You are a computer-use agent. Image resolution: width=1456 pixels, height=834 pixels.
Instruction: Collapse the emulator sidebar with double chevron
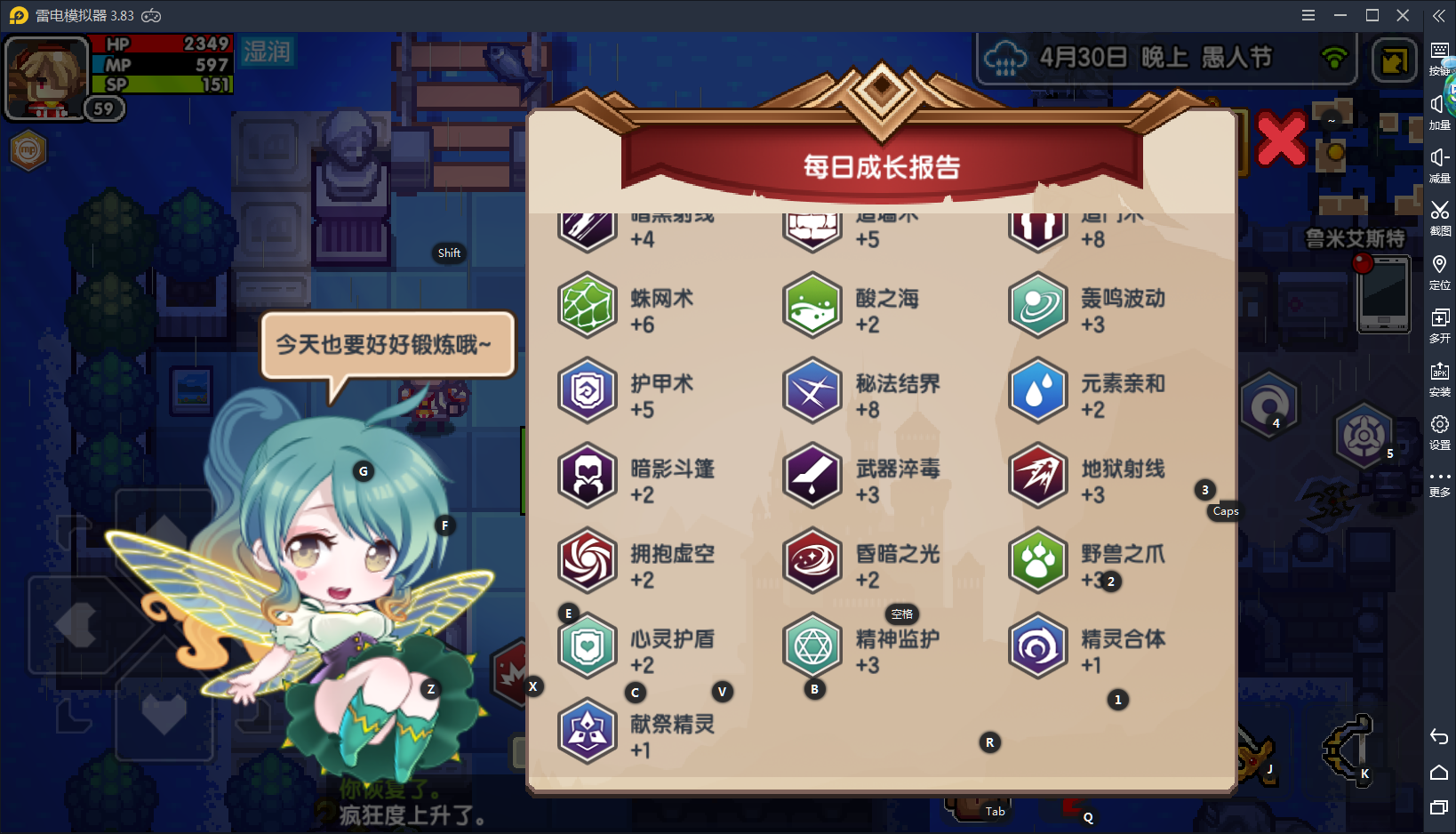[x=1439, y=15]
